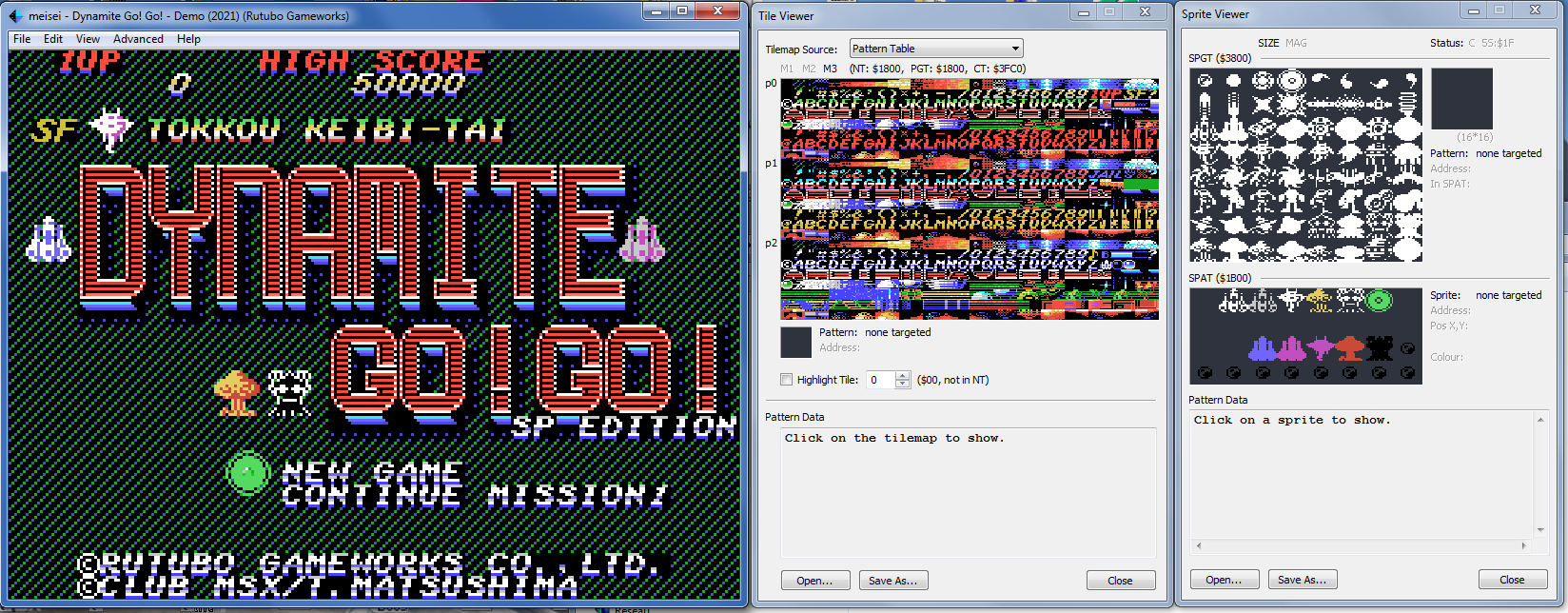Select the red mushroom sprite in SPAT
Viewport: 1568px width, 613px height.
pos(1350,348)
